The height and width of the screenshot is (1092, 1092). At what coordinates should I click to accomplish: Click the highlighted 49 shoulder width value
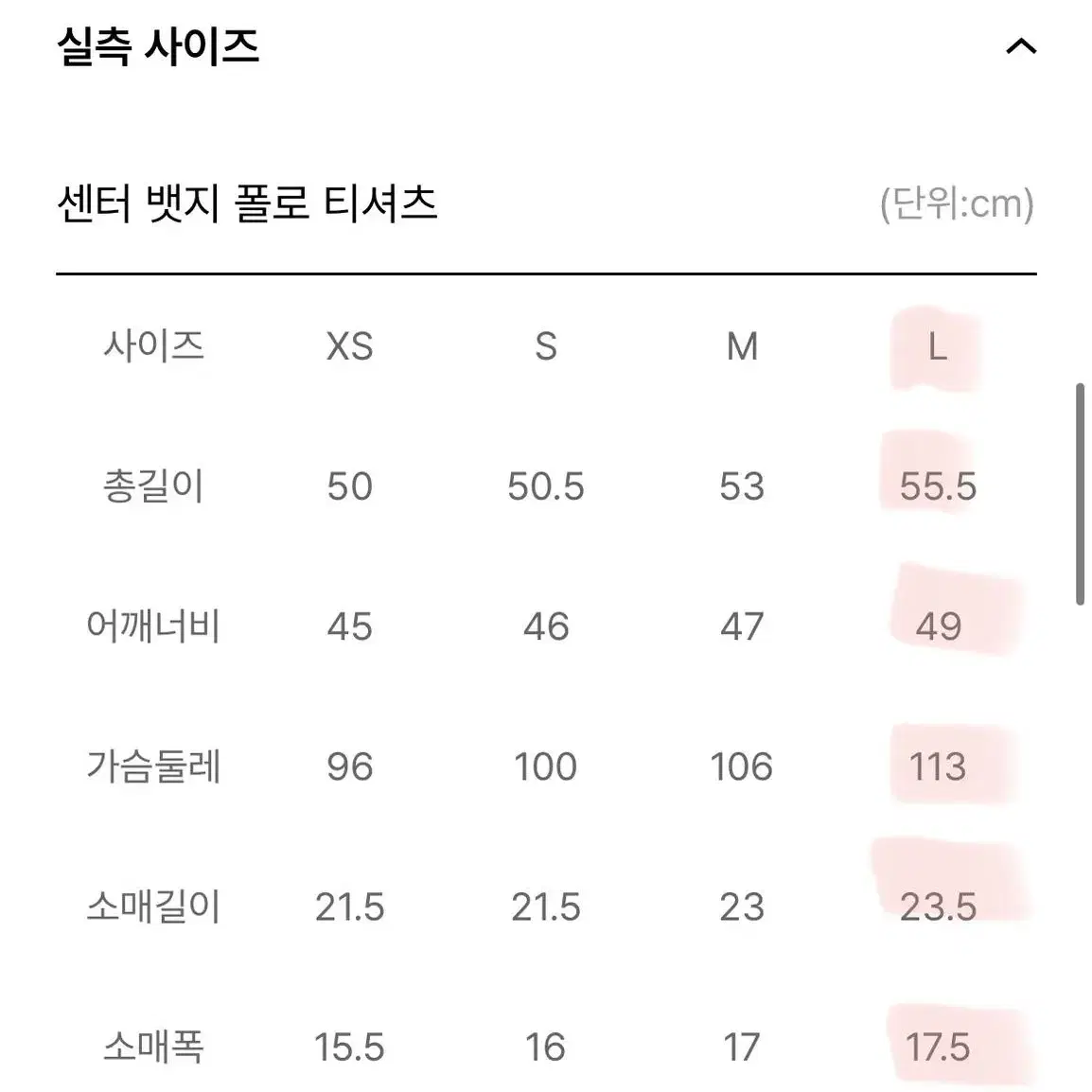(x=938, y=626)
